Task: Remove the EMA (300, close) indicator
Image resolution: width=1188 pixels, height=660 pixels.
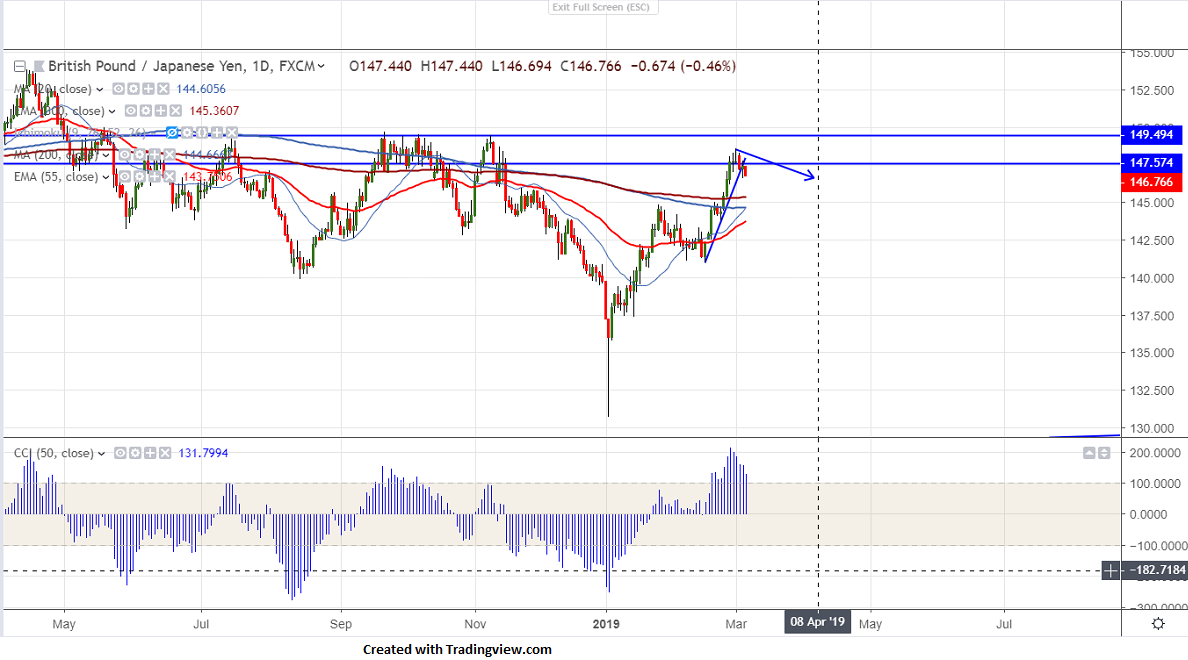Action: click(175, 111)
